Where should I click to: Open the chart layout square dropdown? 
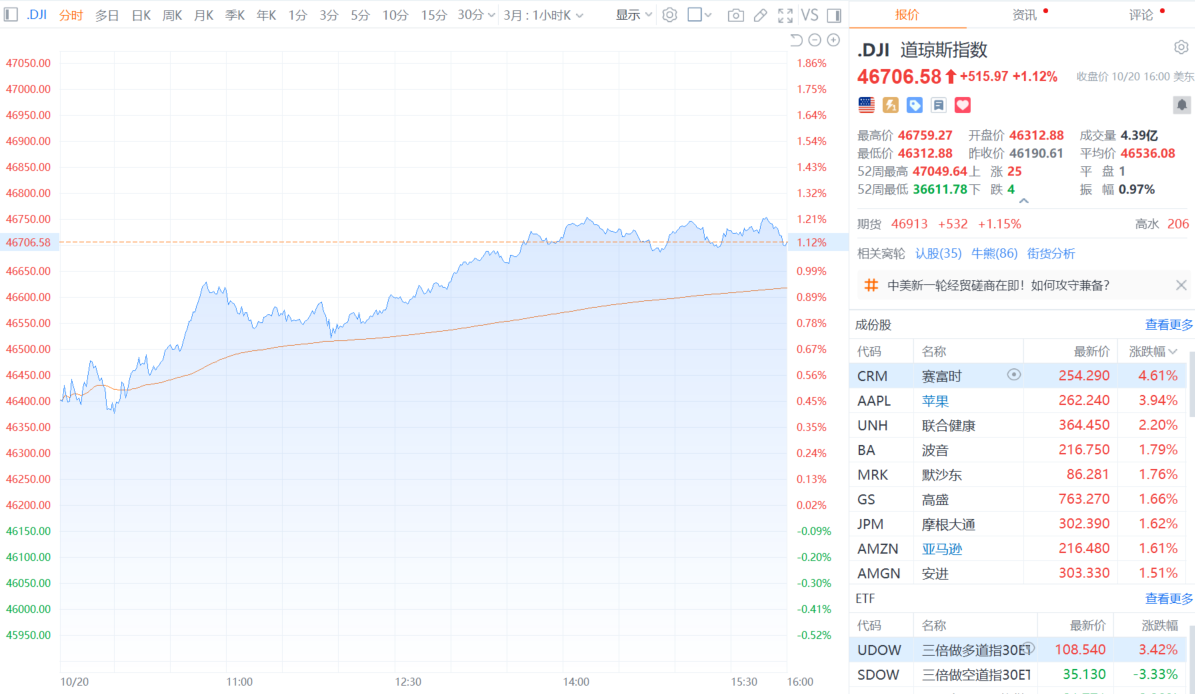(x=701, y=15)
